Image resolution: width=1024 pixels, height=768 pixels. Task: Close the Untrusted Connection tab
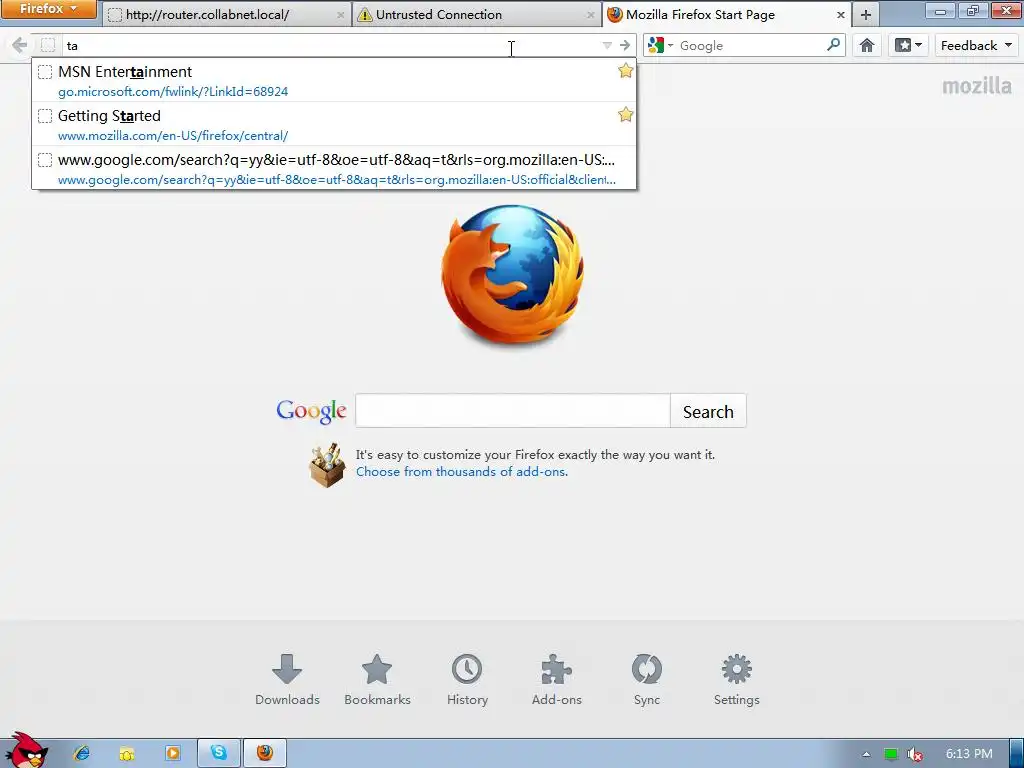coord(590,14)
